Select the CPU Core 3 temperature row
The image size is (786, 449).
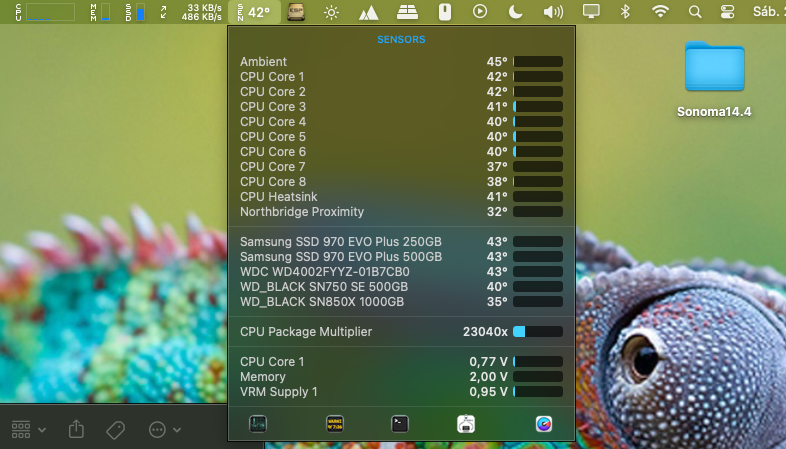point(401,107)
